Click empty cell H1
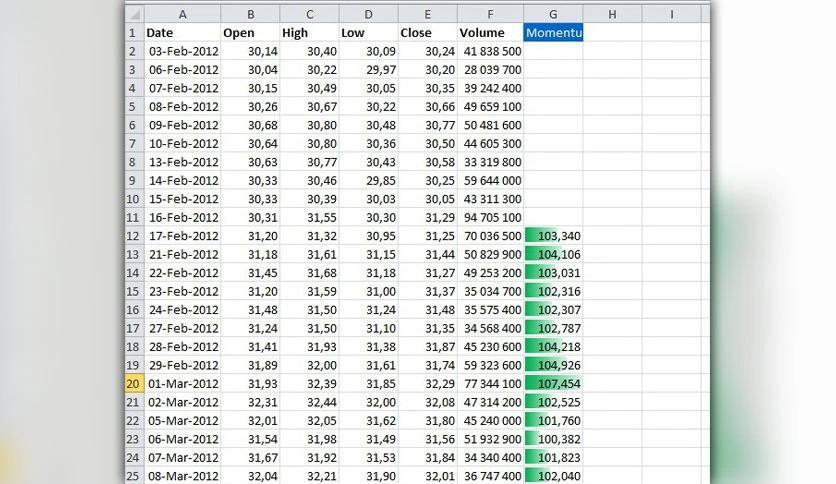 pos(612,33)
